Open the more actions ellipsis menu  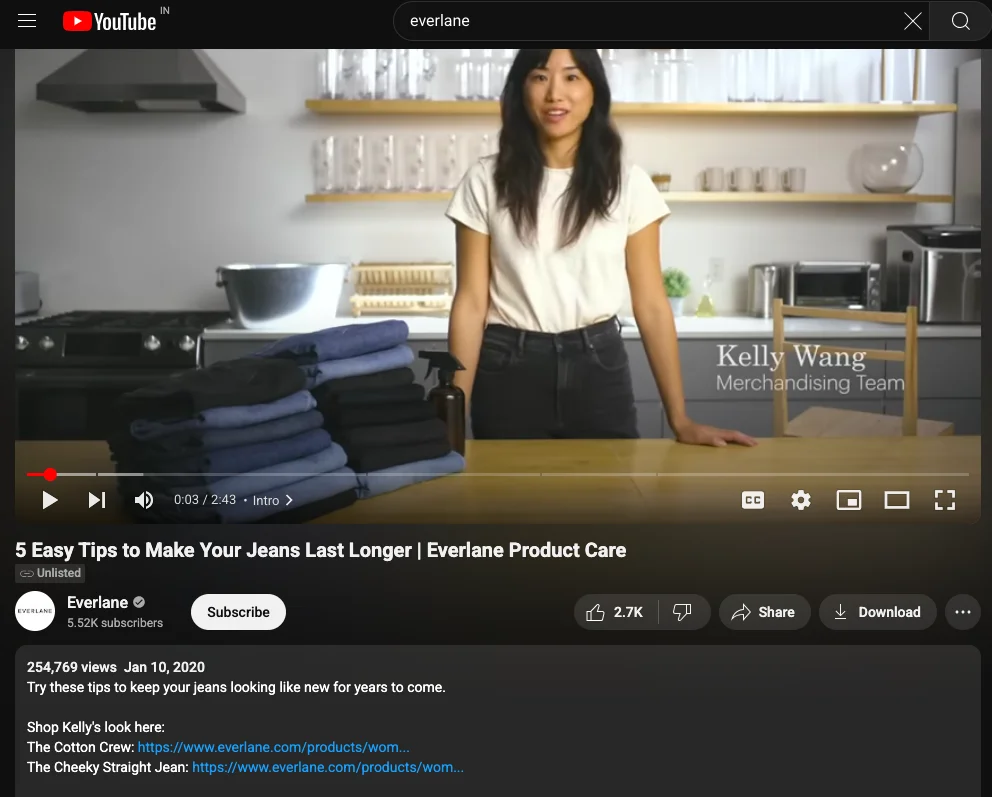pos(963,612)
